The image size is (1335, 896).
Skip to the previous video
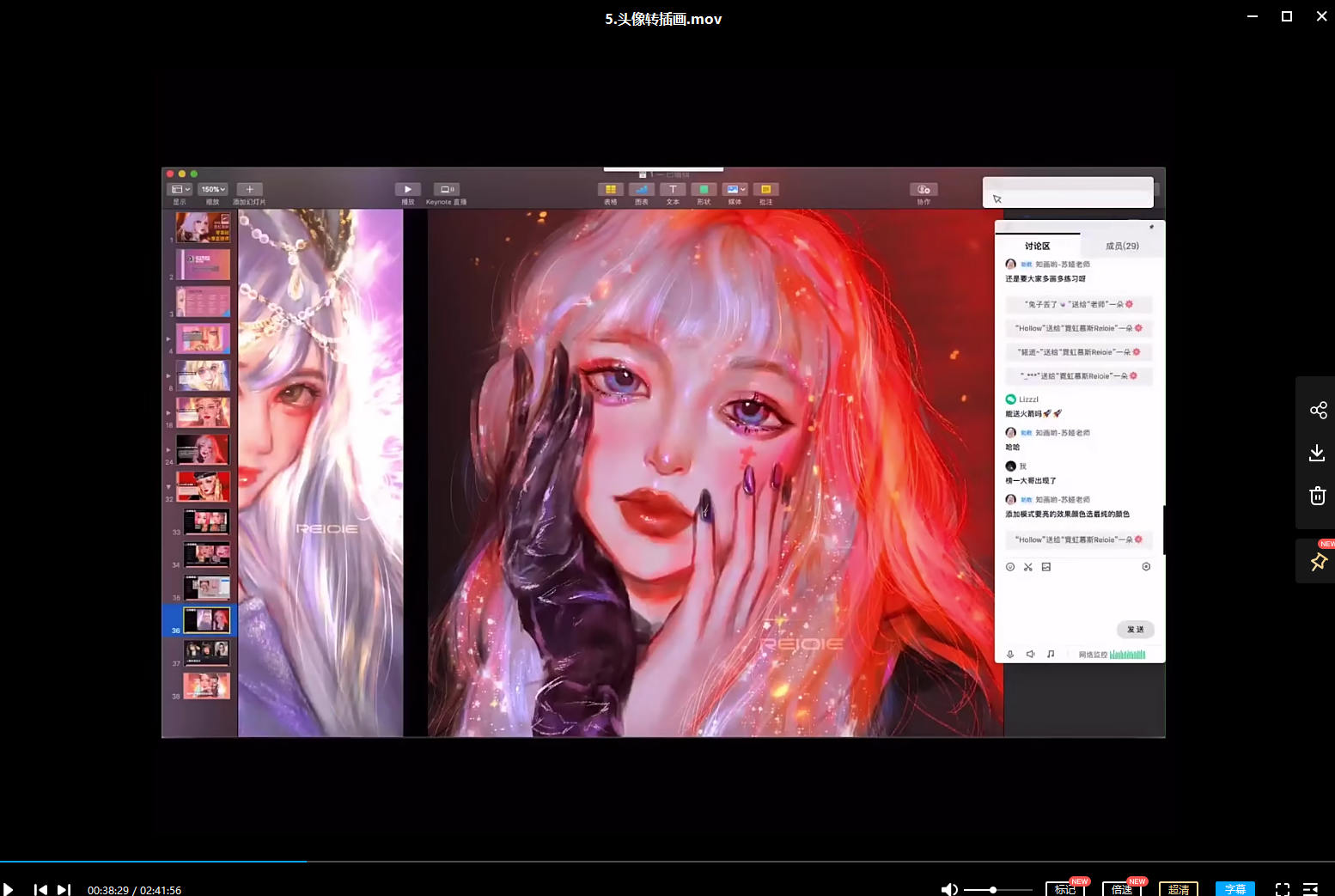[40, 889]
